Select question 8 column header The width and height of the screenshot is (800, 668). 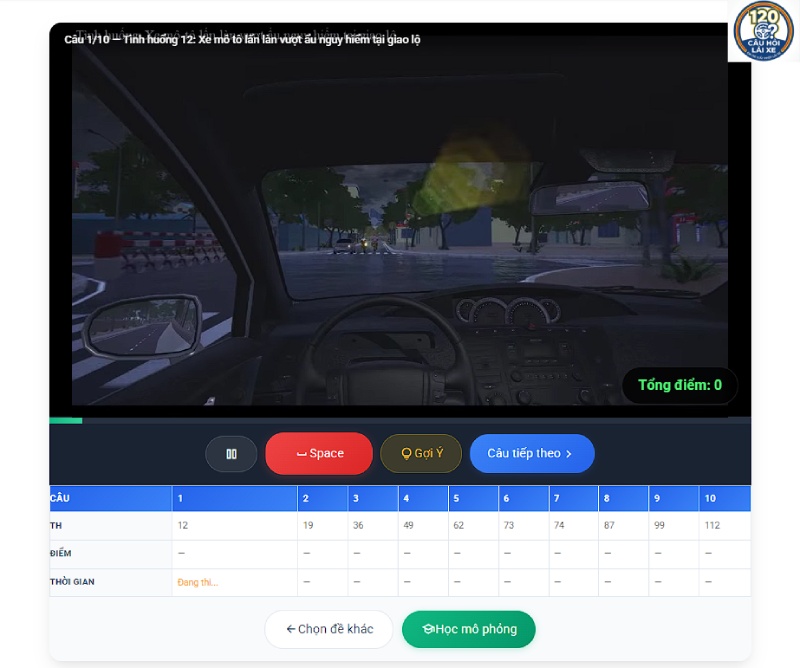point(623,498)
